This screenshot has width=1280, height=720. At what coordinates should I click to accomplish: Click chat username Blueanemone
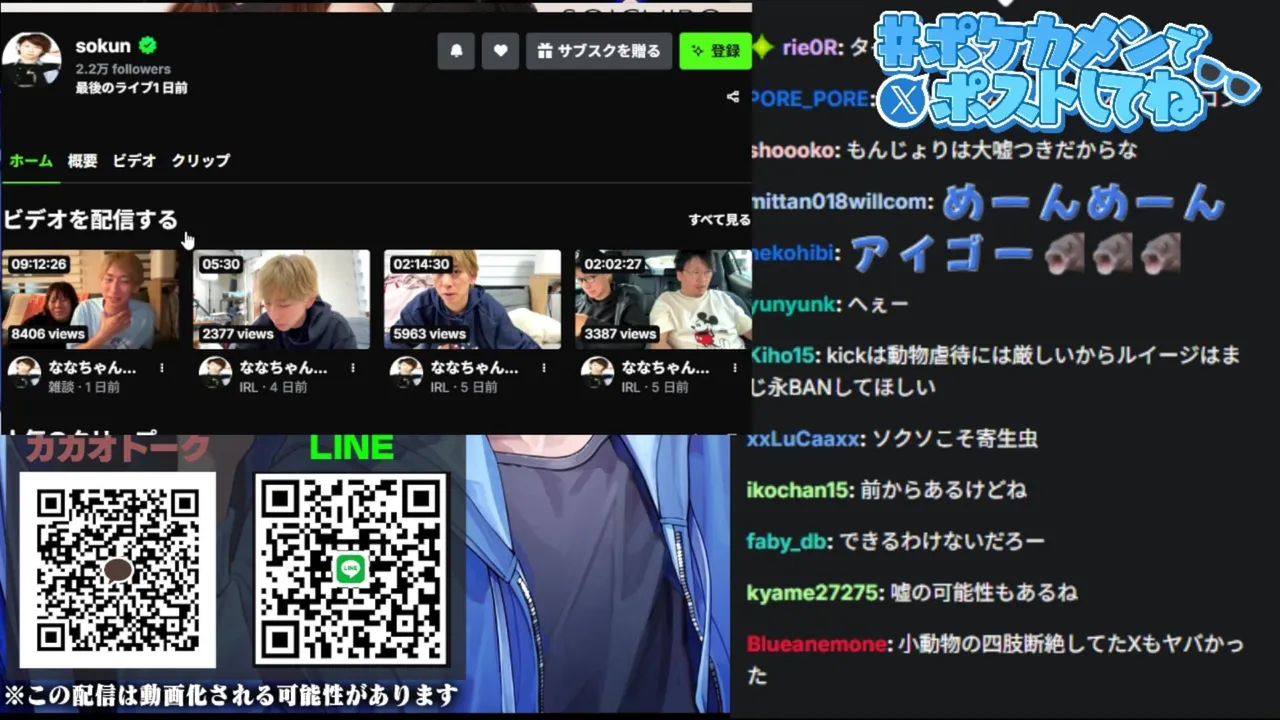coord(816,644)
